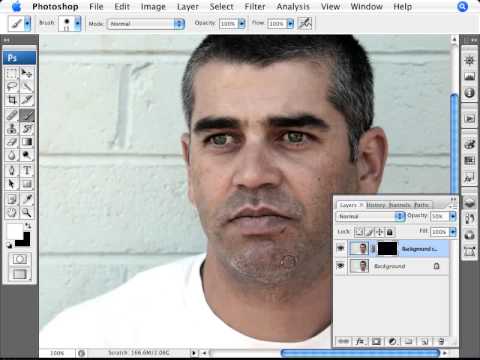The image size is (480, 360).
Task: Open brush Flow slider arrow
Action: (x=290, y=24)
